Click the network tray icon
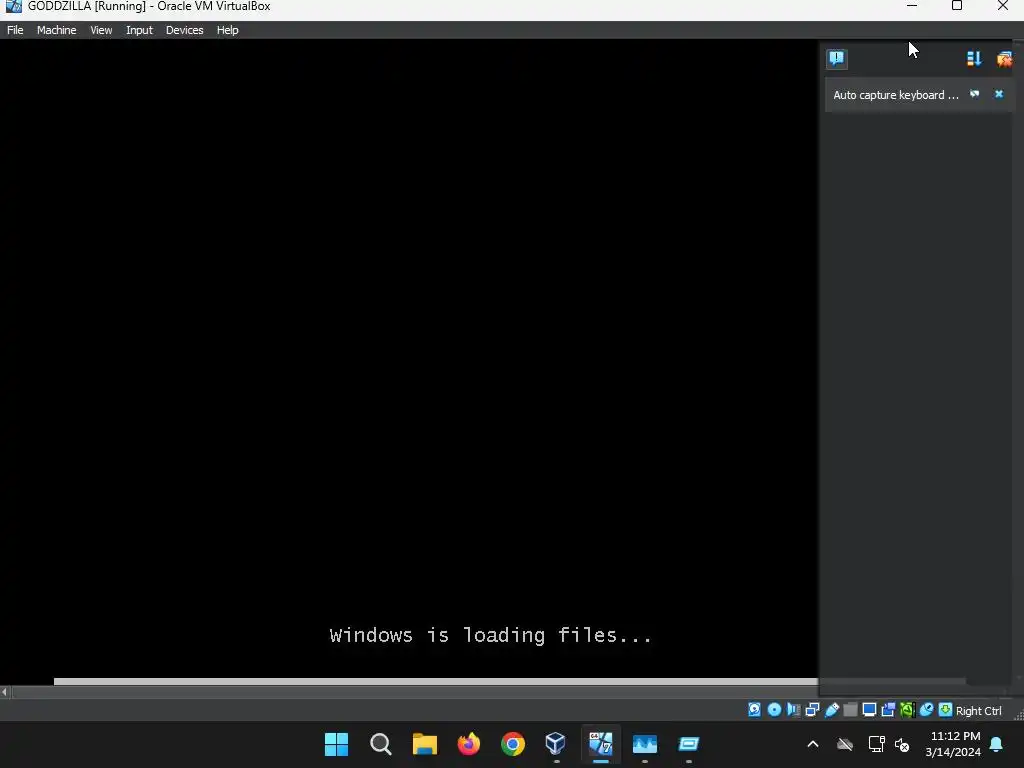Screen dimensions: 1024x768 tap(876, 744)
